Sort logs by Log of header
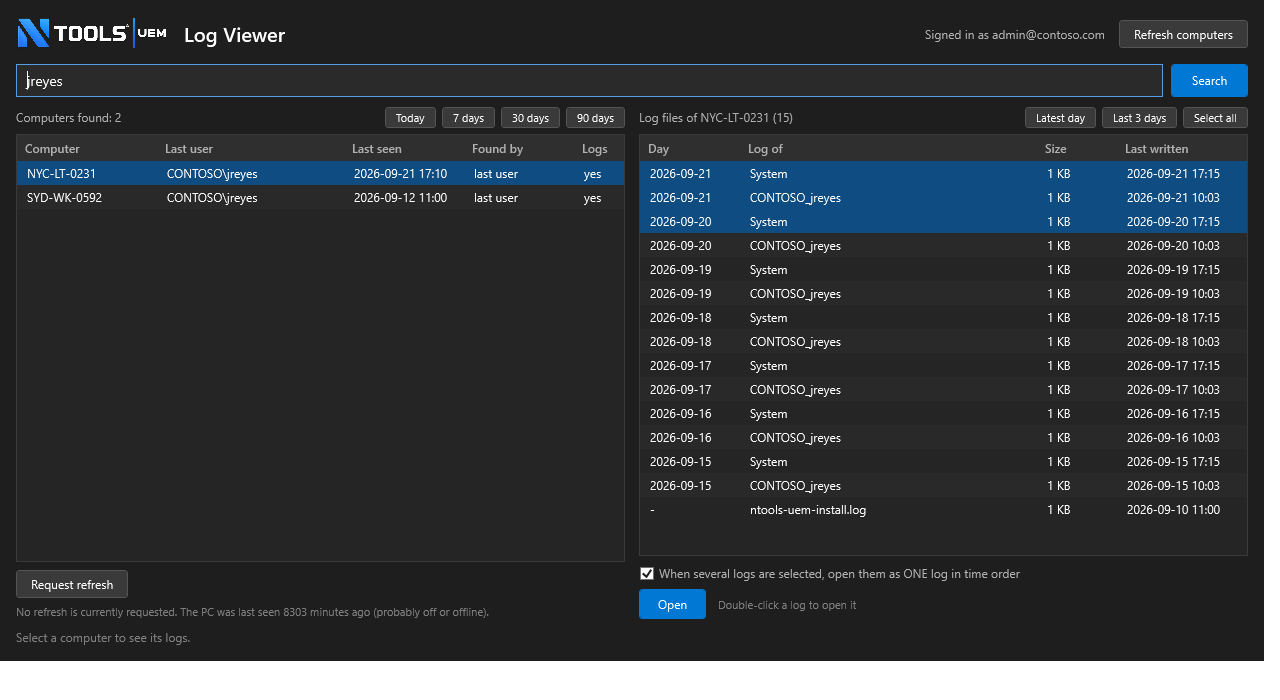The width and height of the screenshot is (1280, 700). 766,149
